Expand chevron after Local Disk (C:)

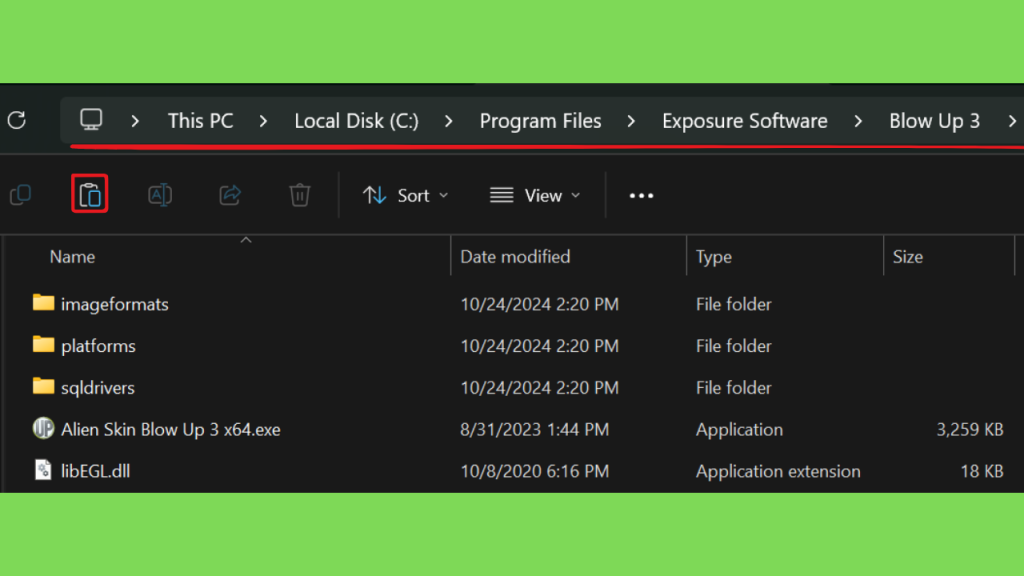(449, 121)
